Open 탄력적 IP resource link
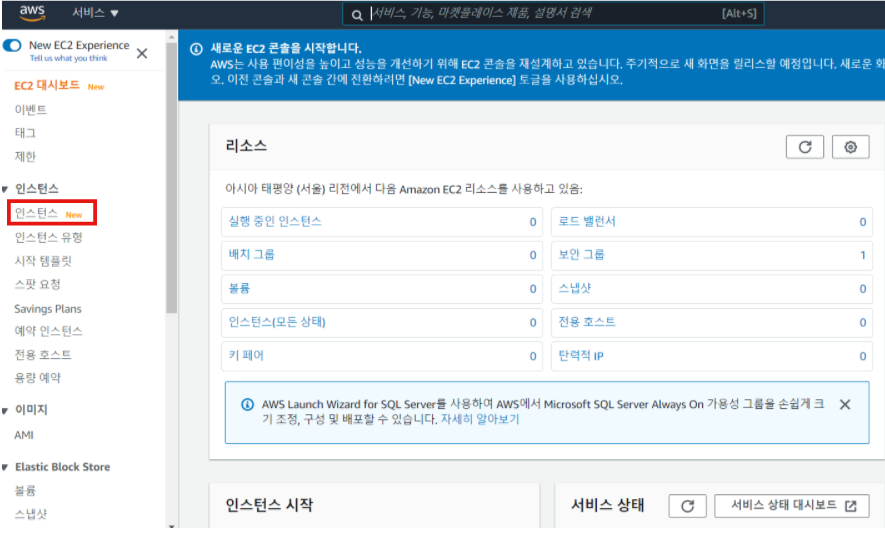Screen dimensions: 885x543 click(581, 356)
